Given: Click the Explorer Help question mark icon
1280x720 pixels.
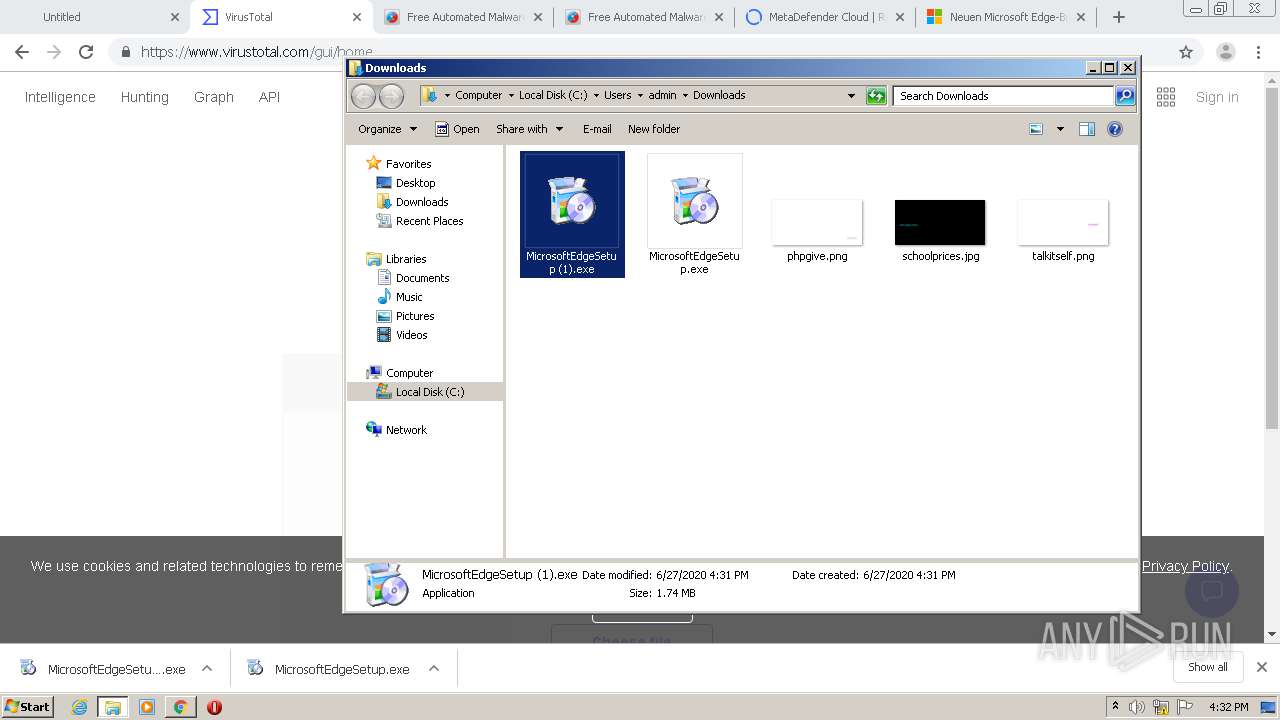Looking at the screenshot, I should click(x=1115, y=129).
